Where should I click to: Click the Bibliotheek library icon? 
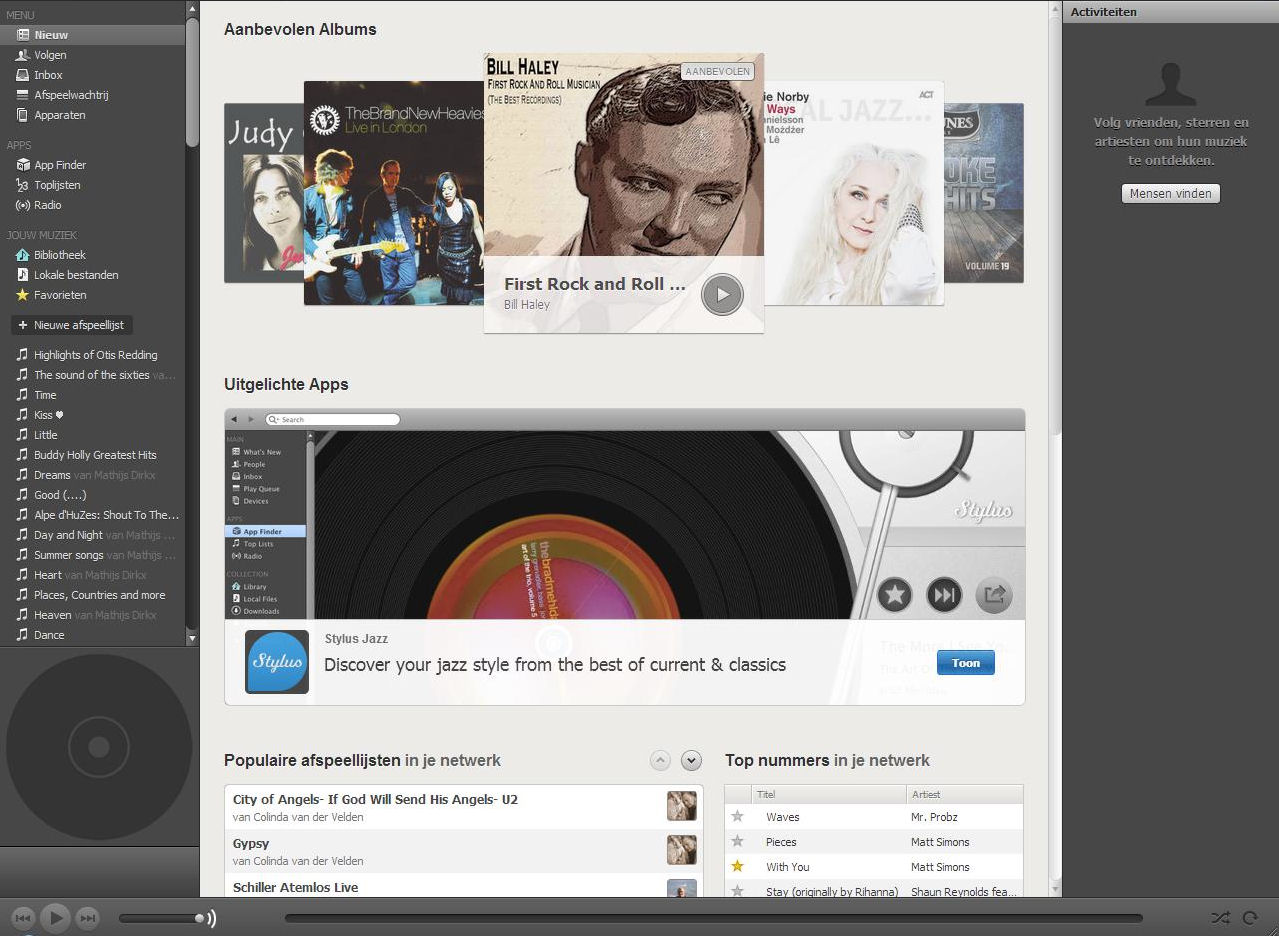point(23,255)
